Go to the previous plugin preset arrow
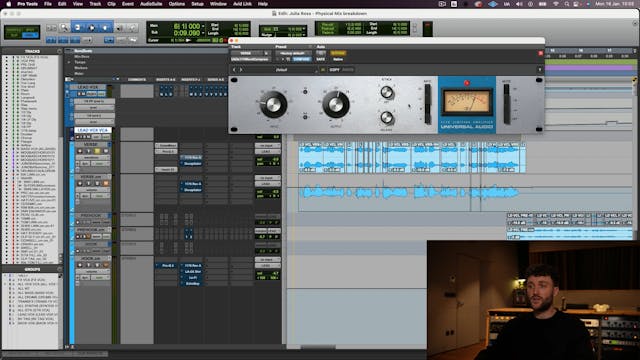This screenshot has width=640, height=360. point(234,70)
